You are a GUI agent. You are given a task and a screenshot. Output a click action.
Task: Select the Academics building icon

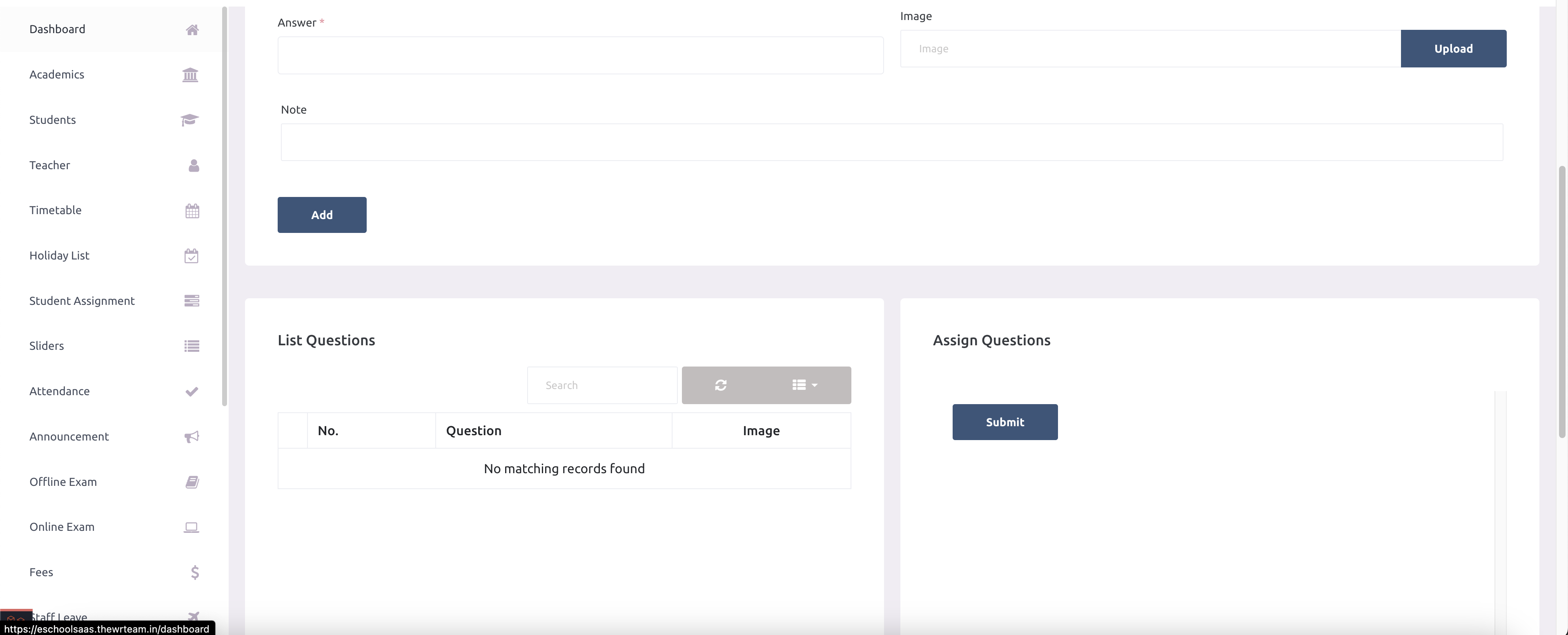[190, 75]
